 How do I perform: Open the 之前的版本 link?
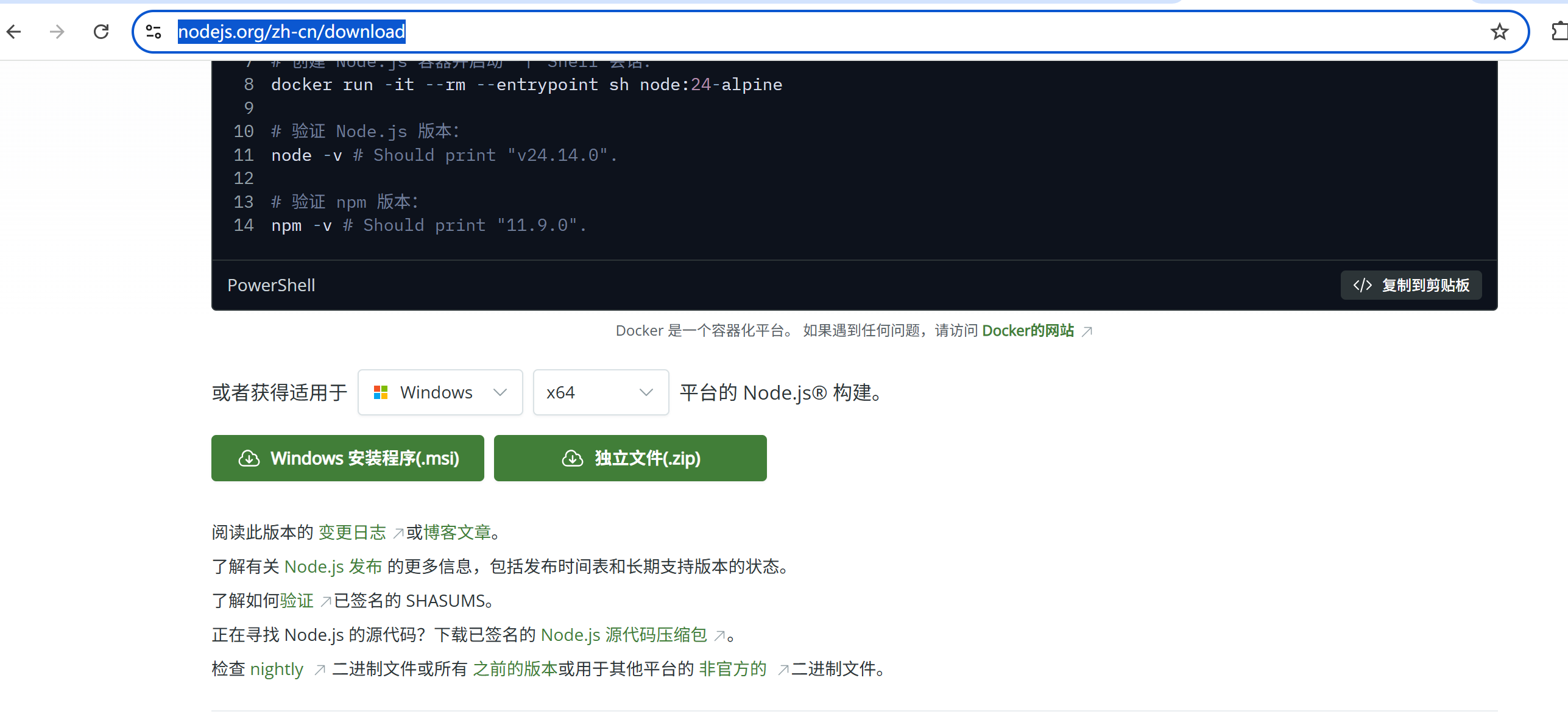[514, 668]
